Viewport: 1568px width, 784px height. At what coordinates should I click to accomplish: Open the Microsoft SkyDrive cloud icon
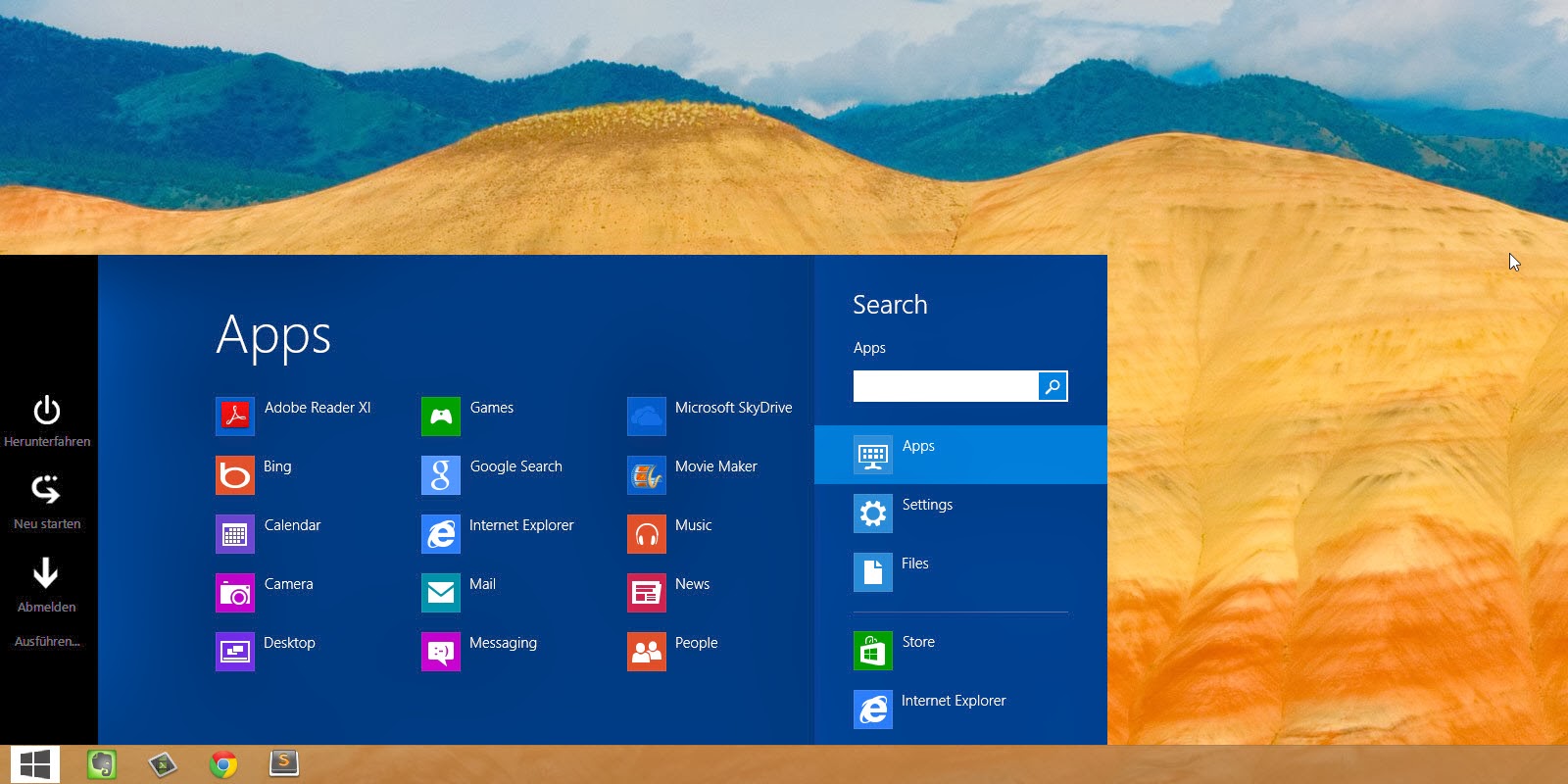click(x=647, y=416)
